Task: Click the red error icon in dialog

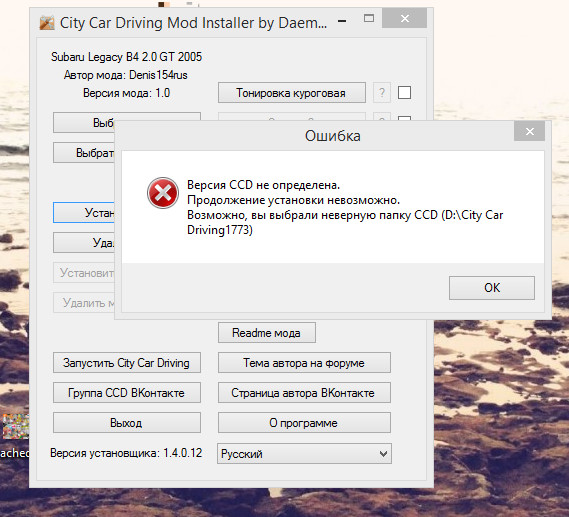Action: (163, 193)
